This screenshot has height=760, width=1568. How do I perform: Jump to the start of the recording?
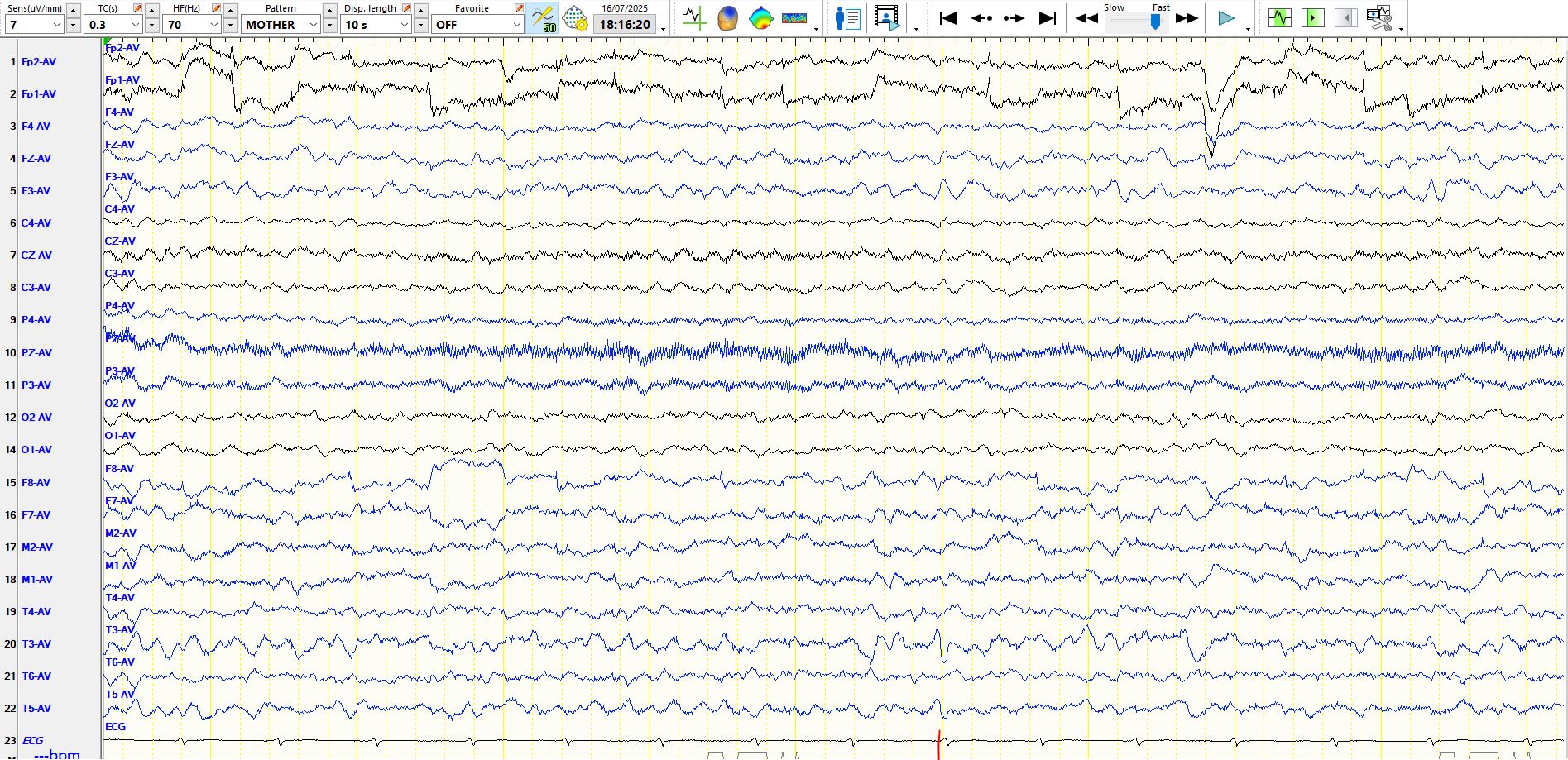click(948, 18)
